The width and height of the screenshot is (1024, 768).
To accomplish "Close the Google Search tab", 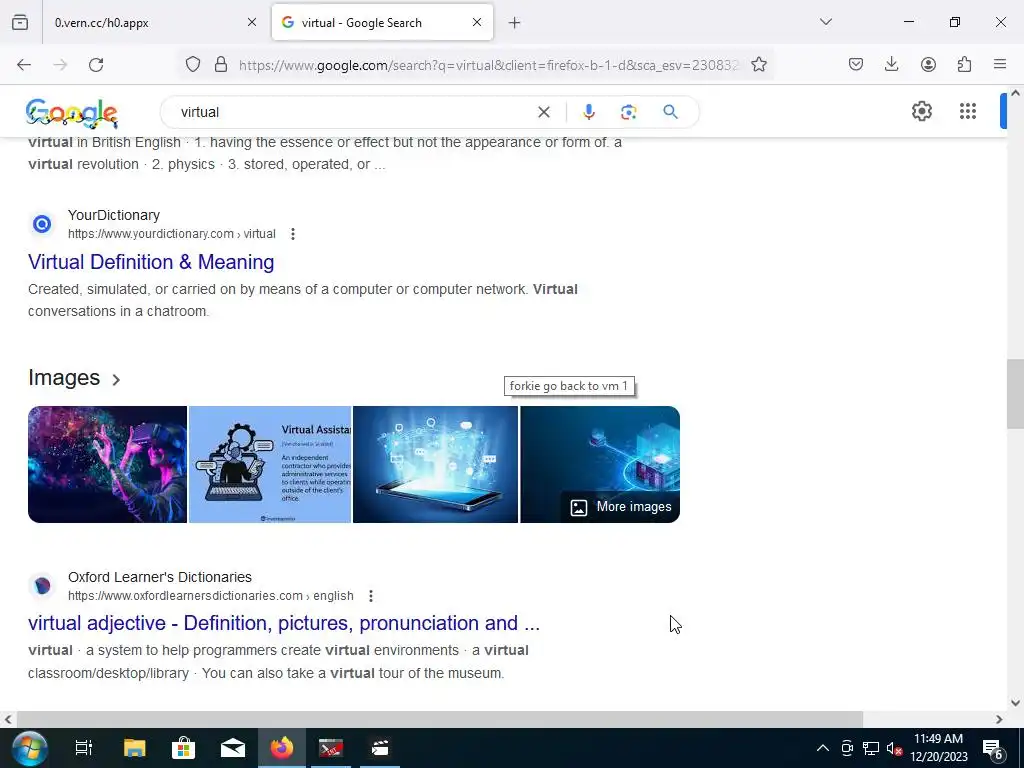I will point(477,22).
